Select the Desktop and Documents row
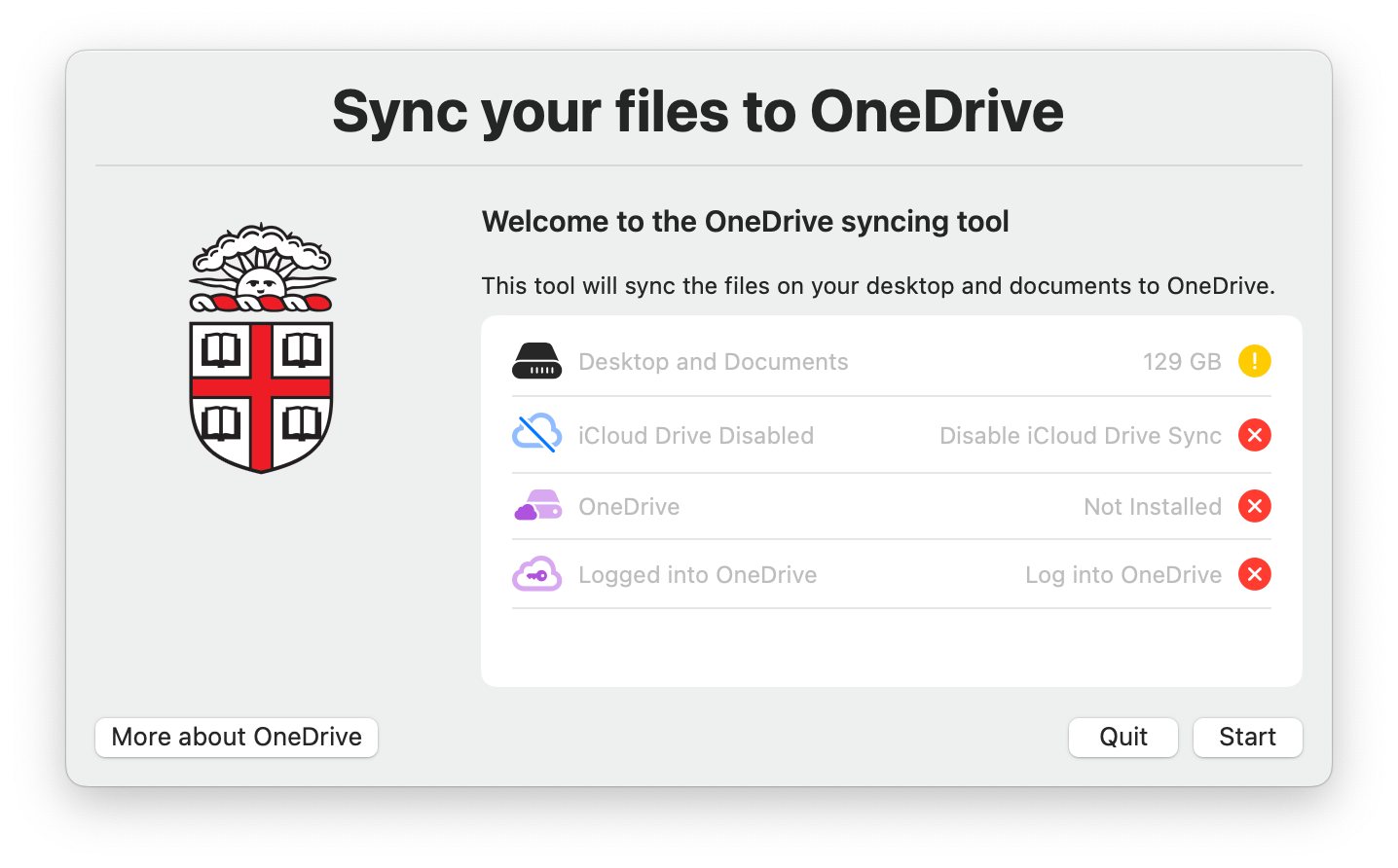The image size is (1398, 868). pos(714,361)
